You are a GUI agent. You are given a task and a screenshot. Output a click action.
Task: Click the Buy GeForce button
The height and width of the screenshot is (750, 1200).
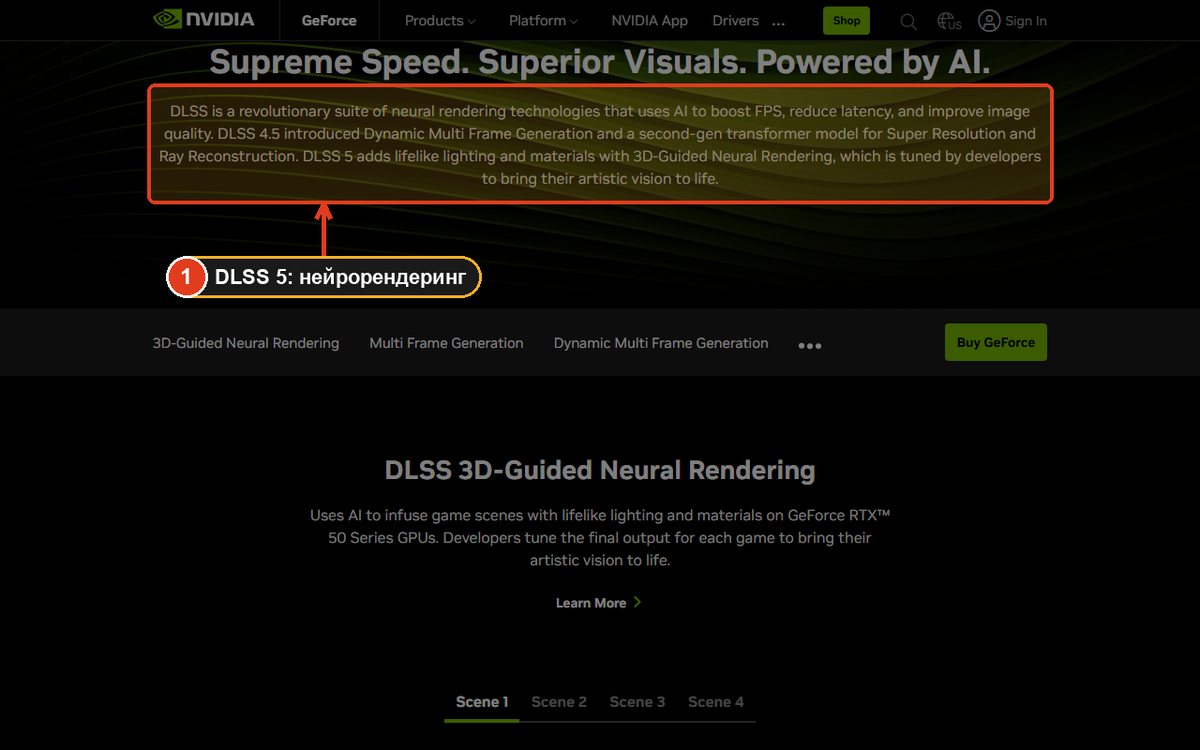tap(996, 342)
